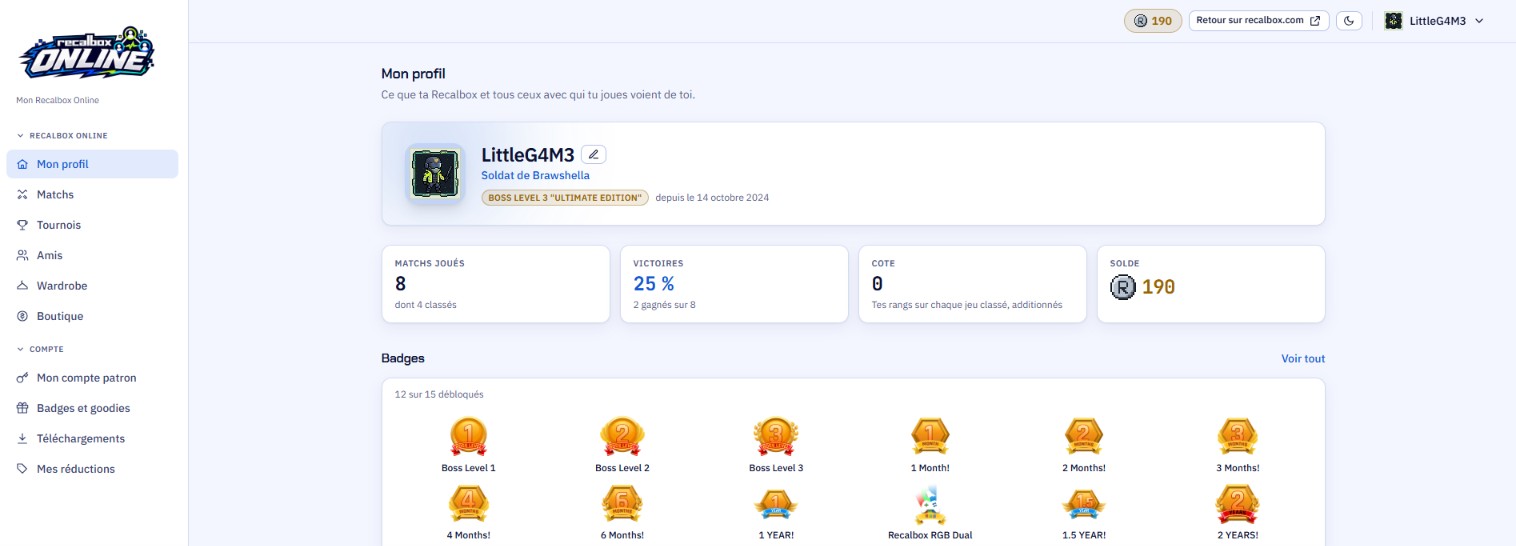The image size is (1516, 546).
Task: Open the Wardrobe page
Action: click(x=92, y=286)
